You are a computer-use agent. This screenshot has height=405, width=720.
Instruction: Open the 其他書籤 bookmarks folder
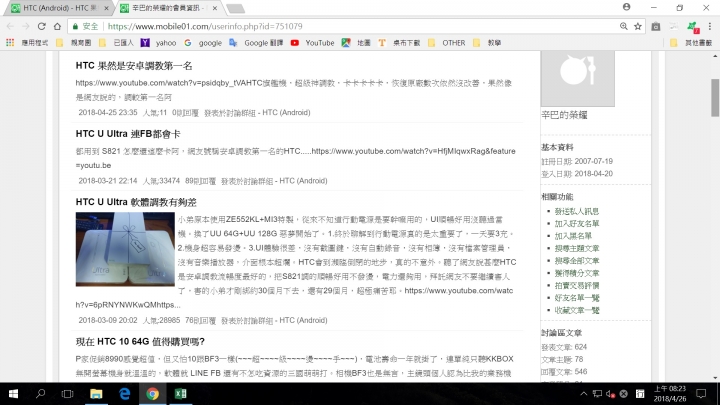(x=691, y=43)
